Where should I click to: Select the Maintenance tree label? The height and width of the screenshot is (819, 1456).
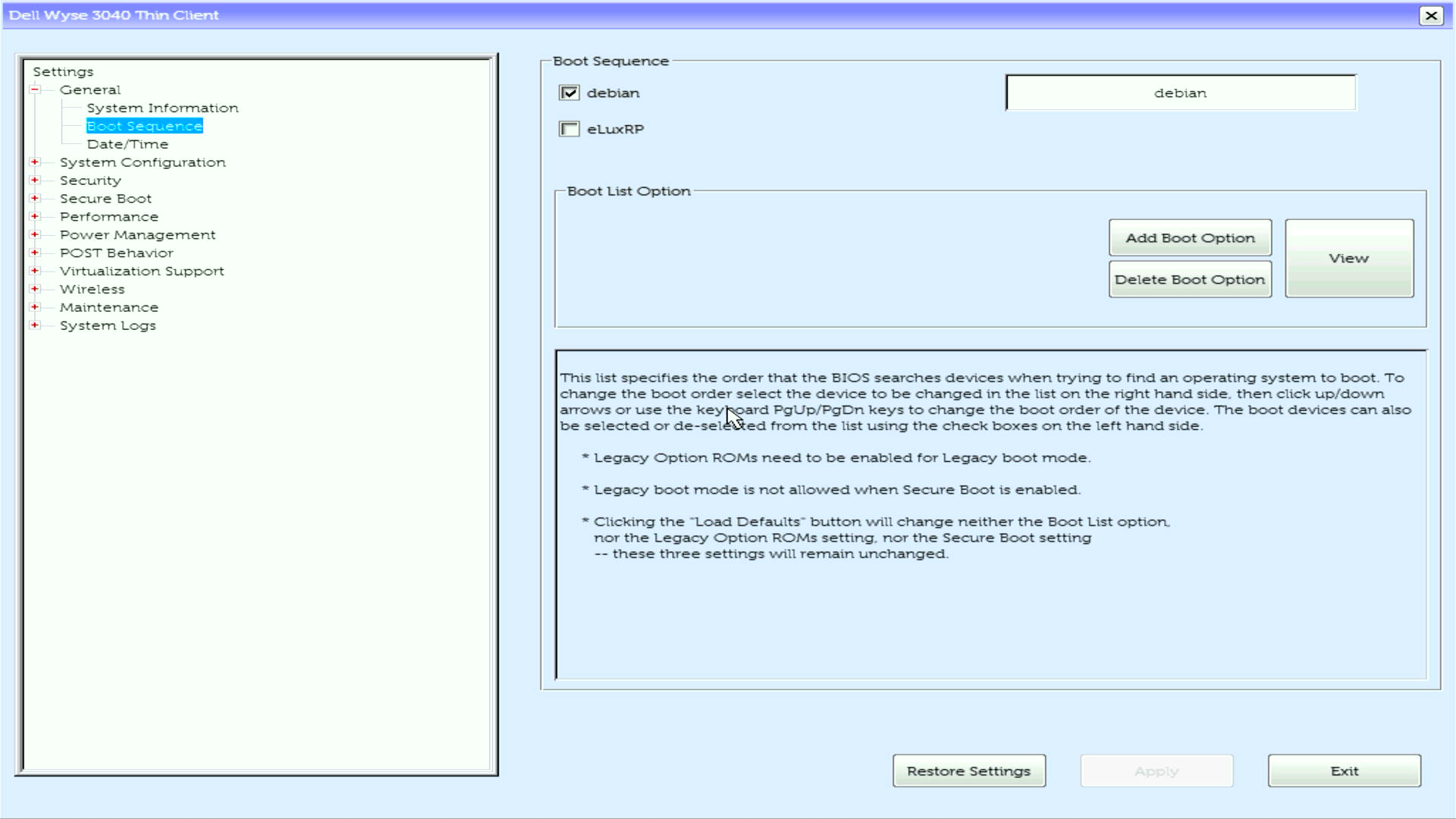[x=109, y=308]
